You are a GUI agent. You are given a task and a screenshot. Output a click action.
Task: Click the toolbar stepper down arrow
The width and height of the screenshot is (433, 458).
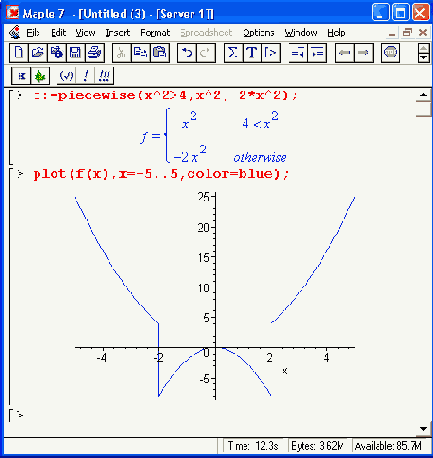(423, 58)
